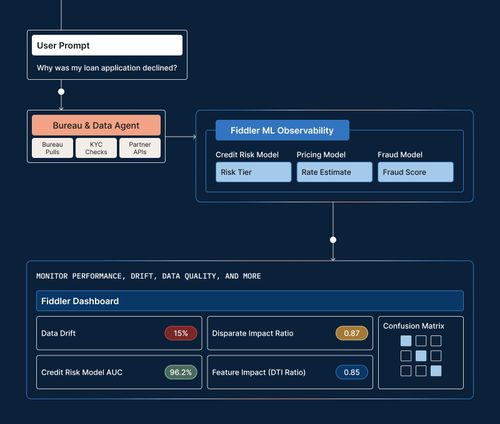Image resolution: width=500 pixels, height=424 pixels.
Task: Click the Bureau & Data Agent header
Action: (x=96, y=125)
